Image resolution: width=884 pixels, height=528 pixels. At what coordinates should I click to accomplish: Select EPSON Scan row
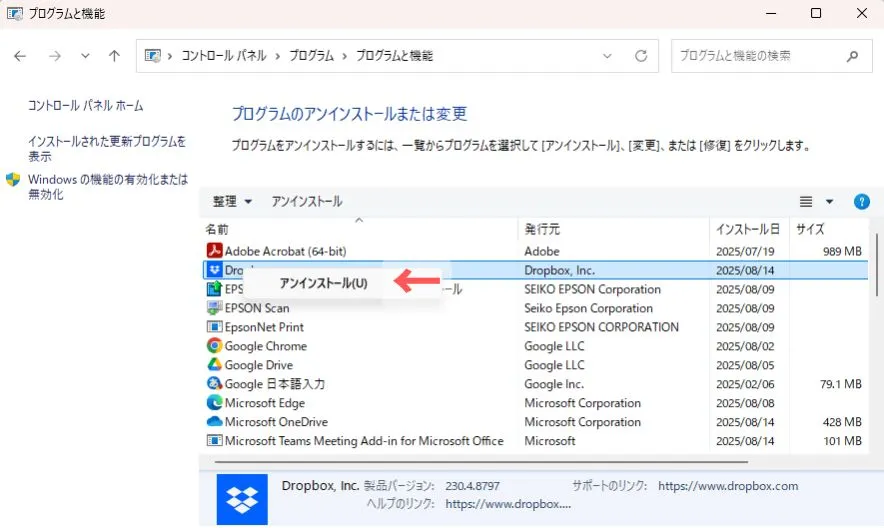[x=534, y=308]
